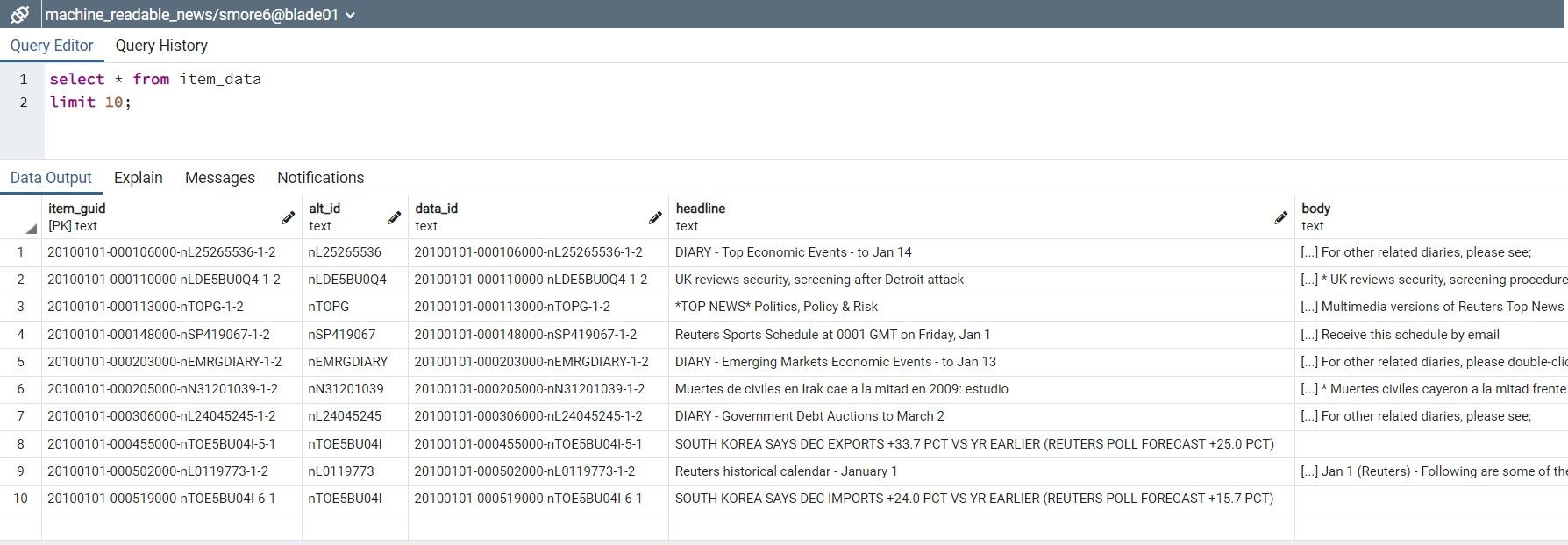The image size is (1568, 545).
Task: Click headline 'Muertes de civiles en Irak' cell
Action: click(x=981, y=389)
